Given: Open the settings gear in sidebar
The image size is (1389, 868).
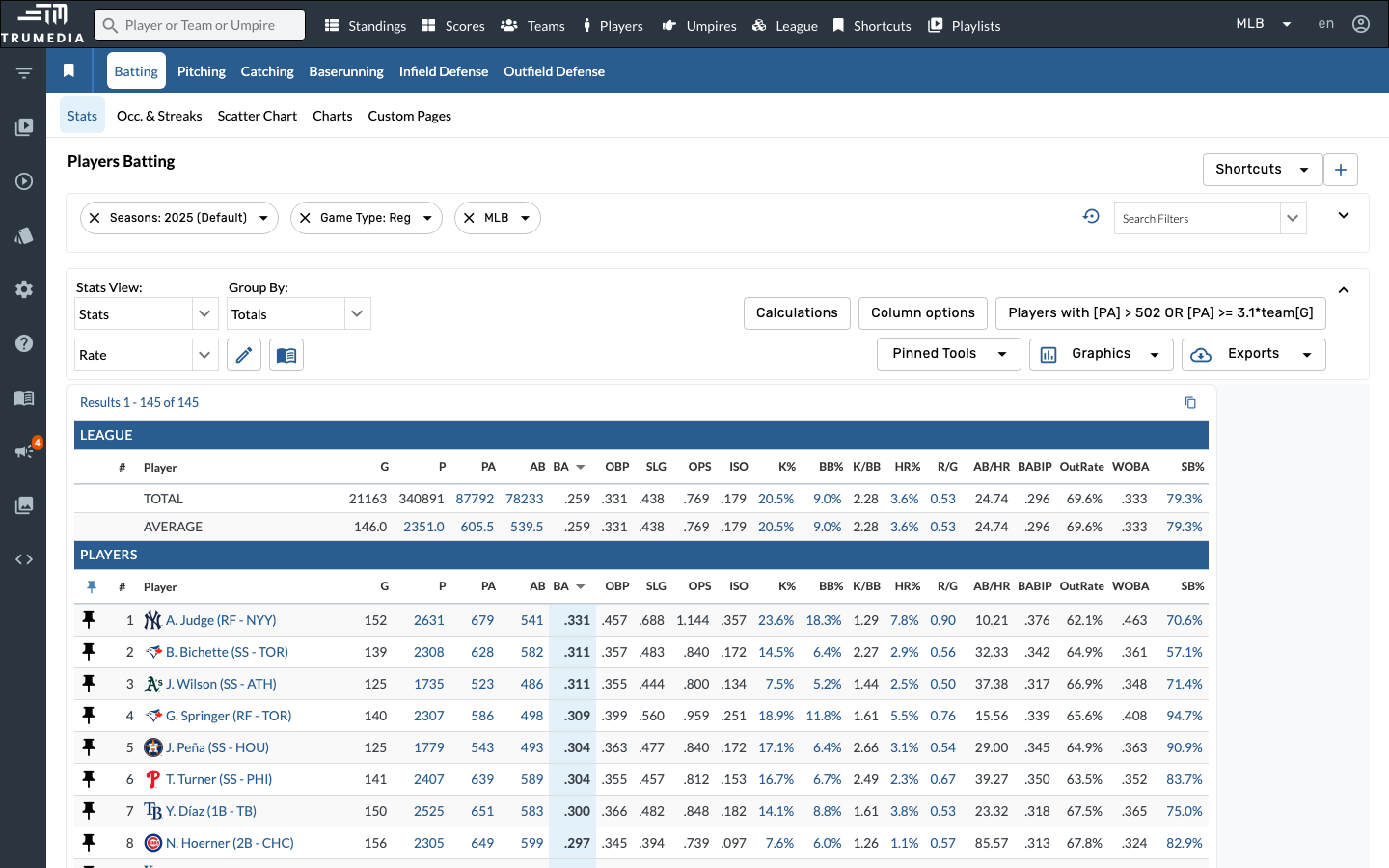Looking at the screenshot, I should tap(24, 289).
